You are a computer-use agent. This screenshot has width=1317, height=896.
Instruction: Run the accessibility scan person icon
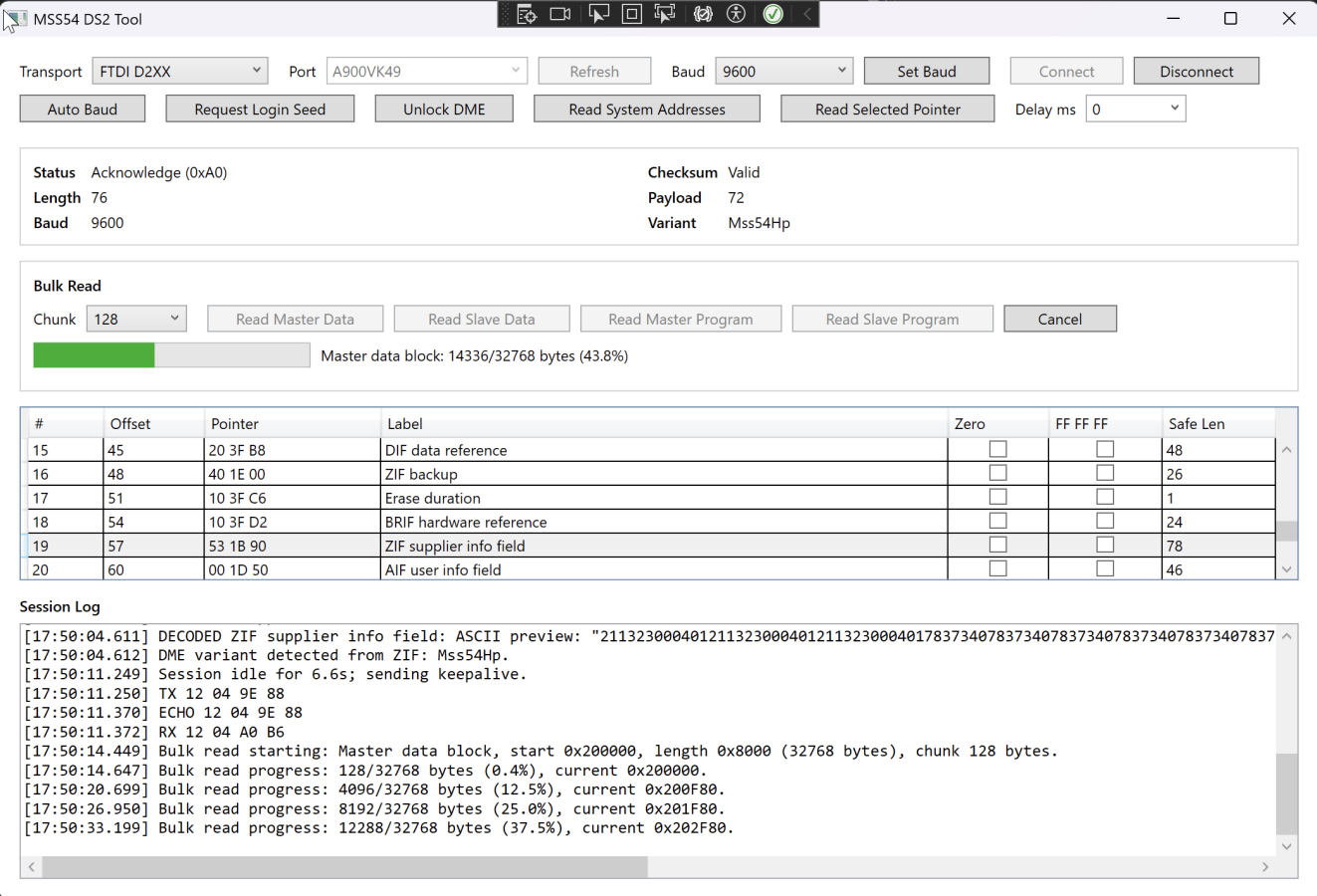click(737, 14)
